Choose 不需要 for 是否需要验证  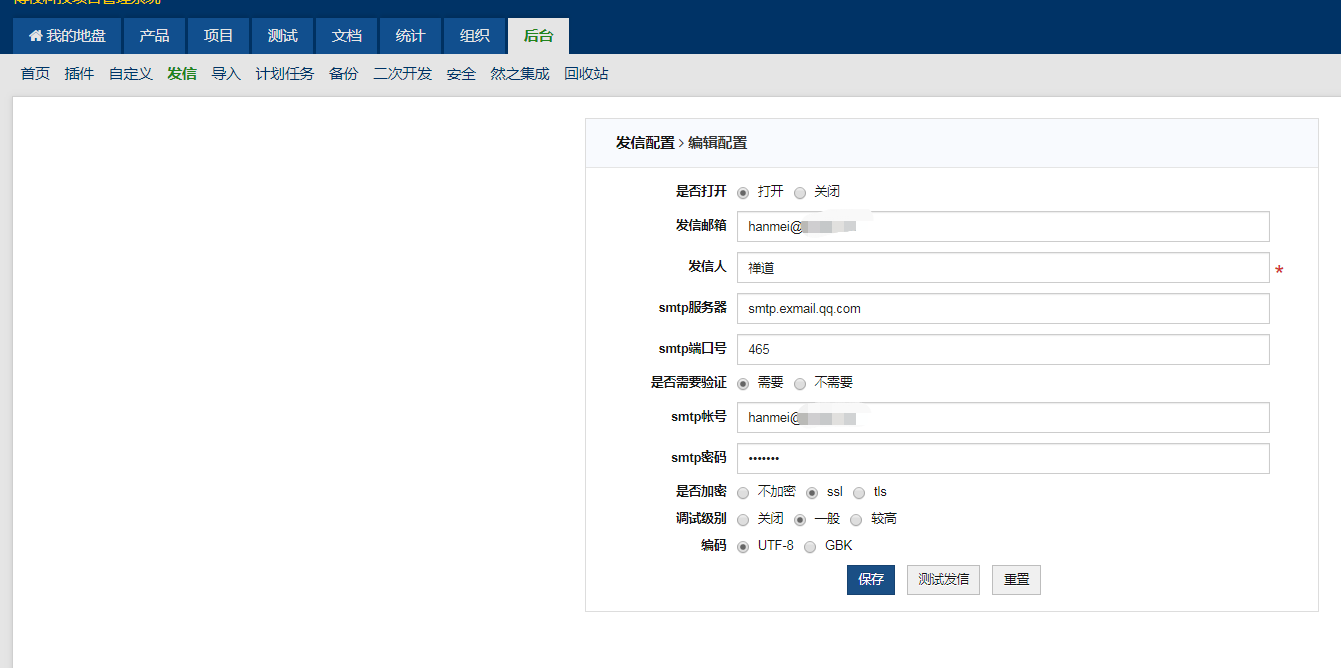(x=800, y=383)
